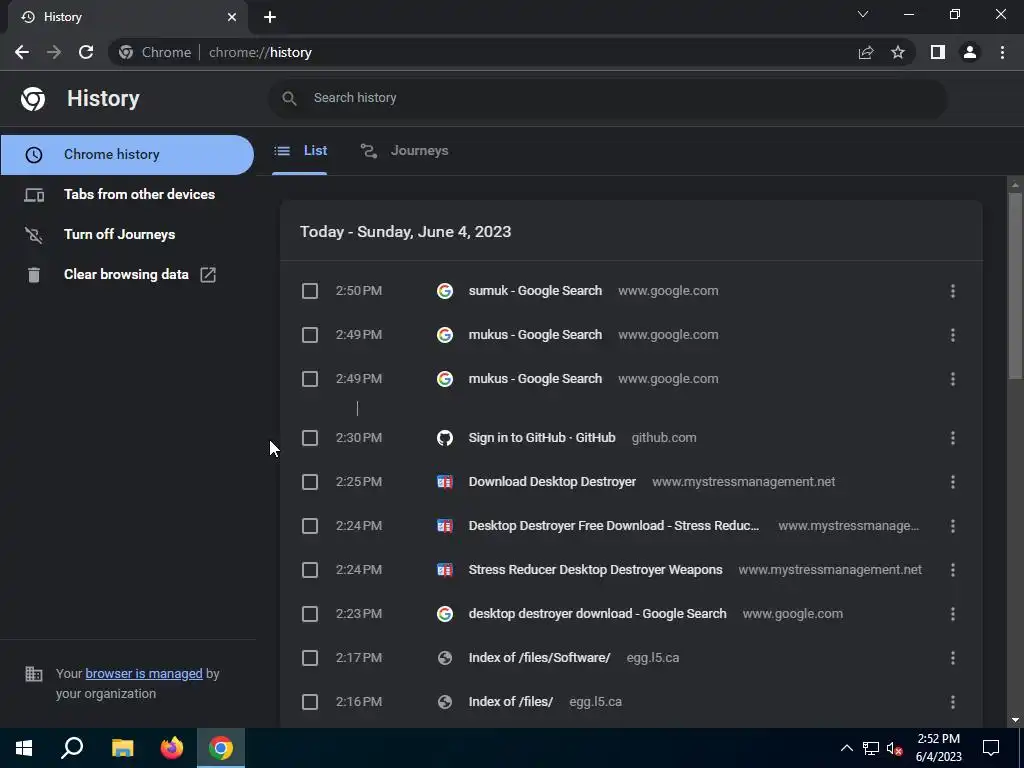Click the managed organization building icon
Viewport: 1024px width, 768px height.
(x=33, y=673)
